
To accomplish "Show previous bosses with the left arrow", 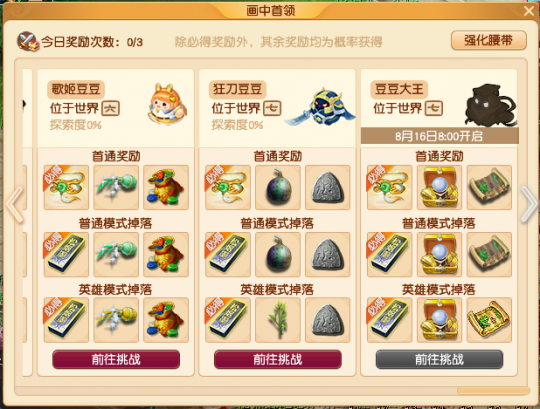I will [14, 204].
